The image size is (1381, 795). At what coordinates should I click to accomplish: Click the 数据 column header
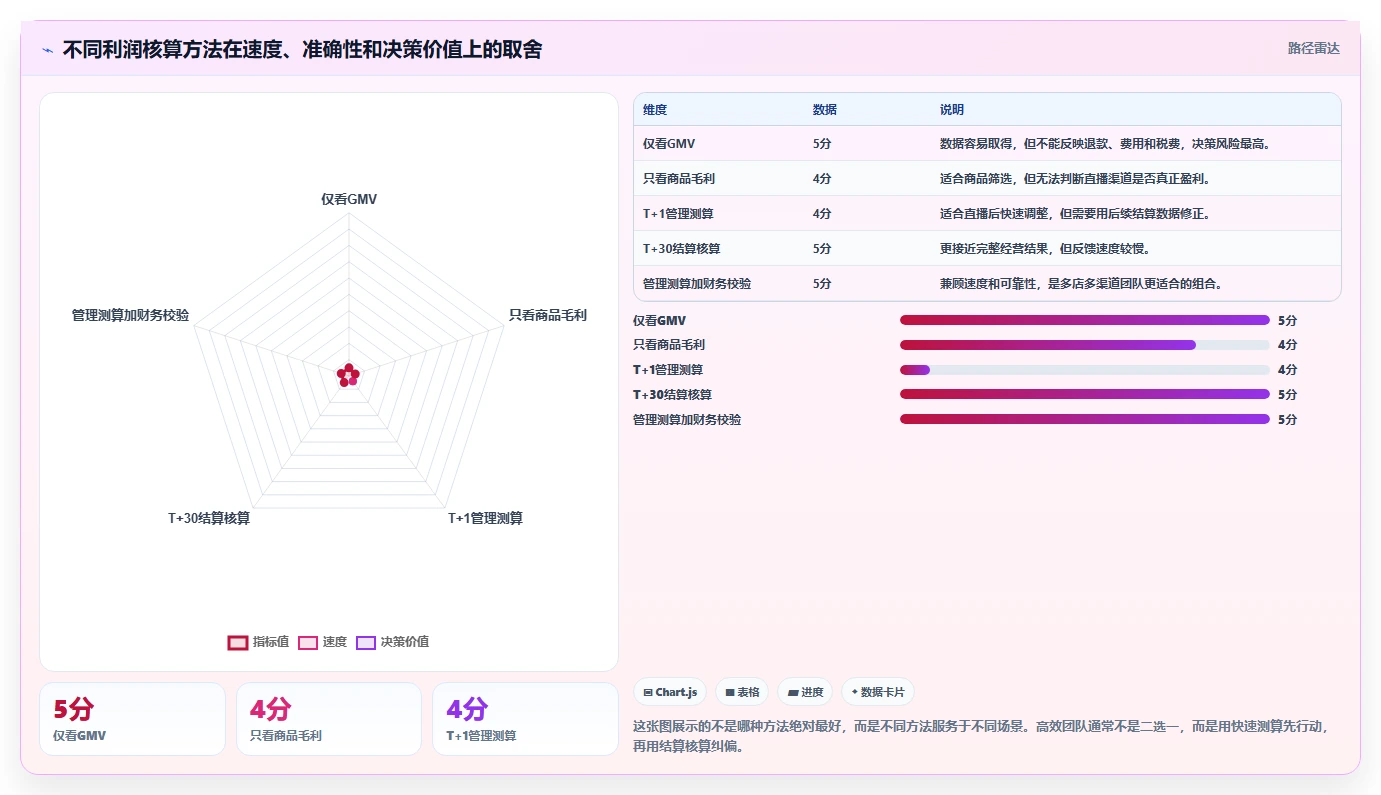click(825, 110)
